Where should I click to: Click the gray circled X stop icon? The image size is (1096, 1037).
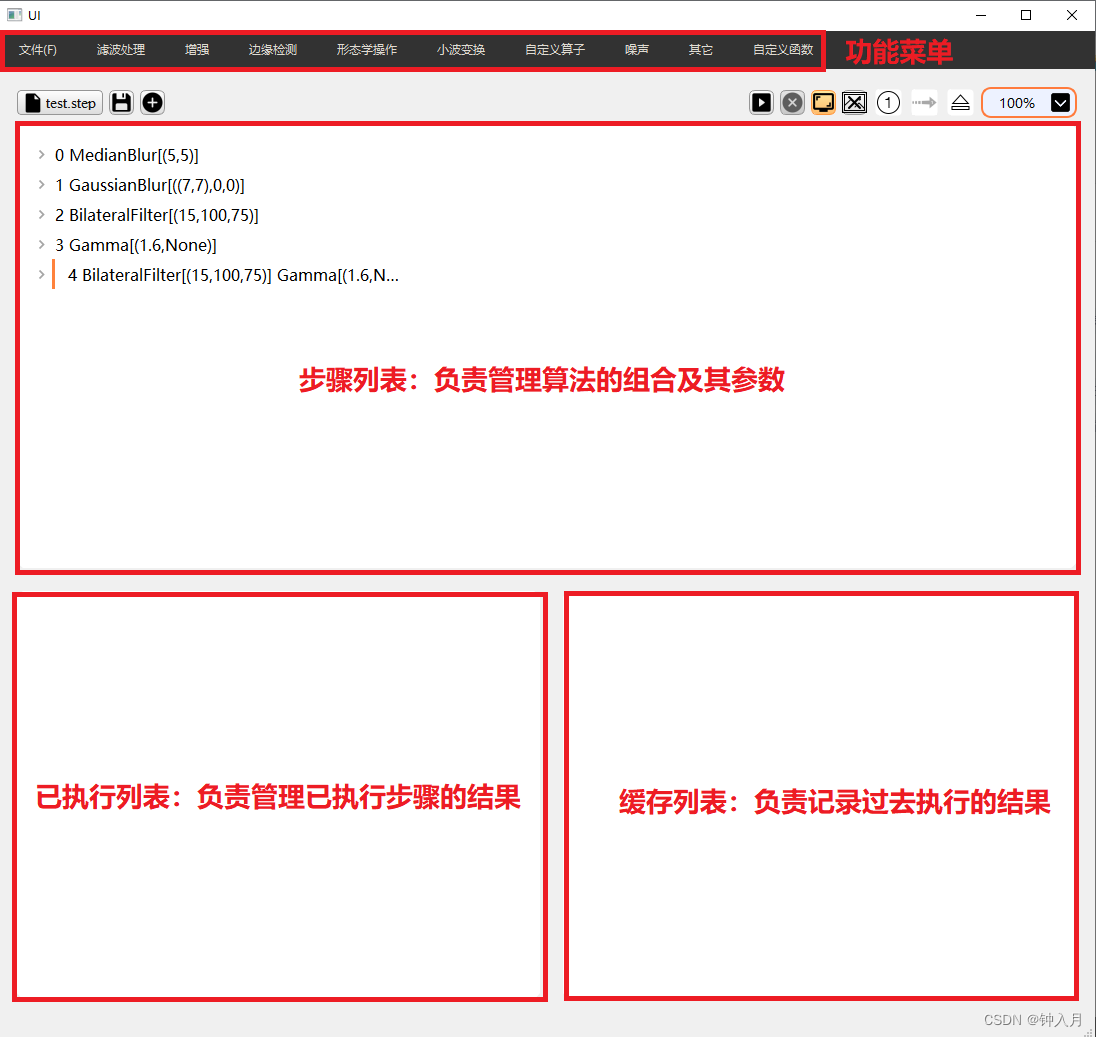click(x=792, y=103)
